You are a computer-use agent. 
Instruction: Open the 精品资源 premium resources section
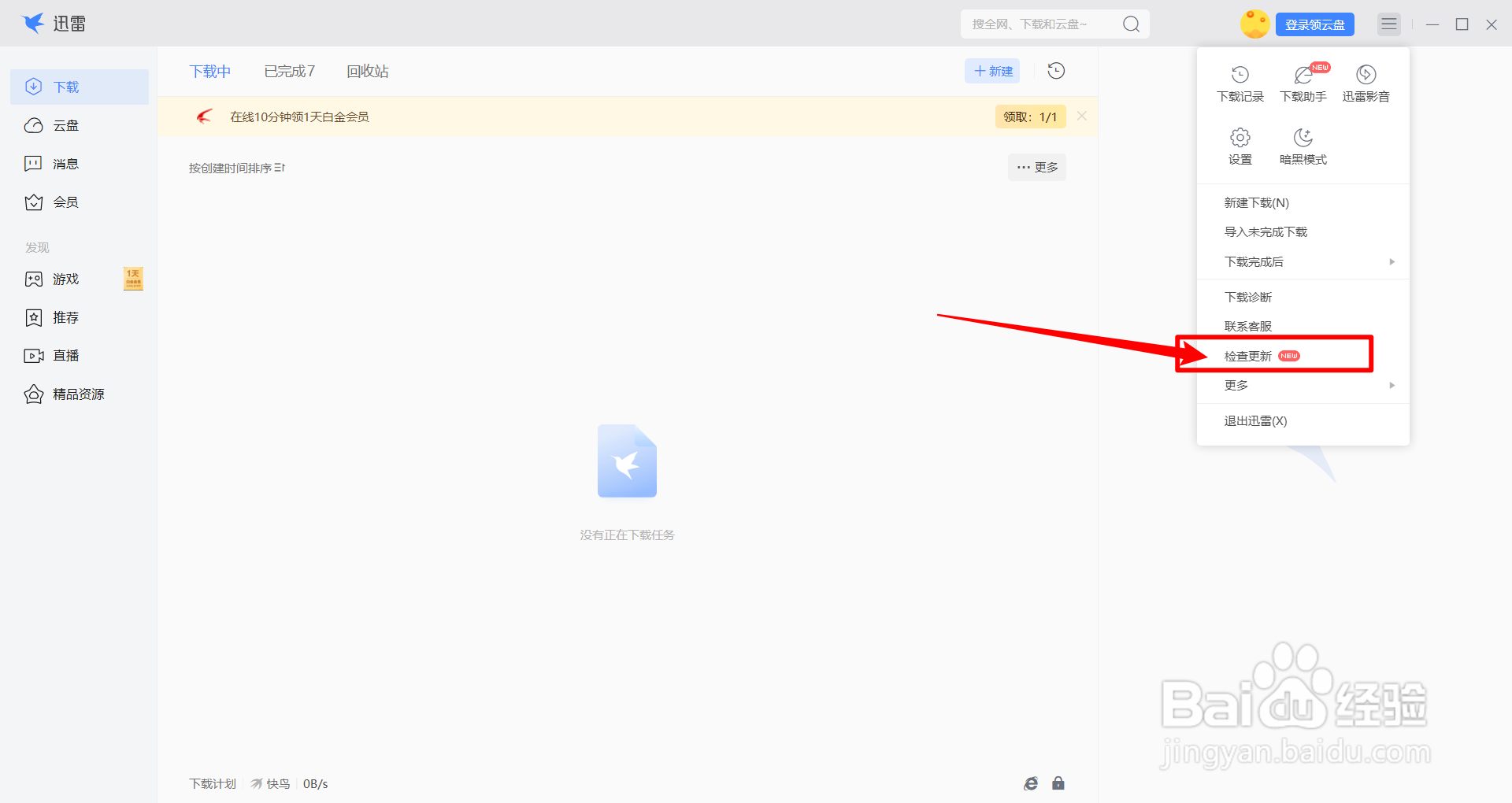point(80,394)
